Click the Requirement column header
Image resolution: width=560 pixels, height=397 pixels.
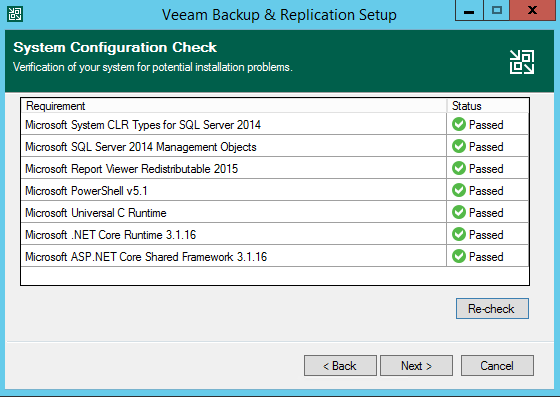[234, 106]
